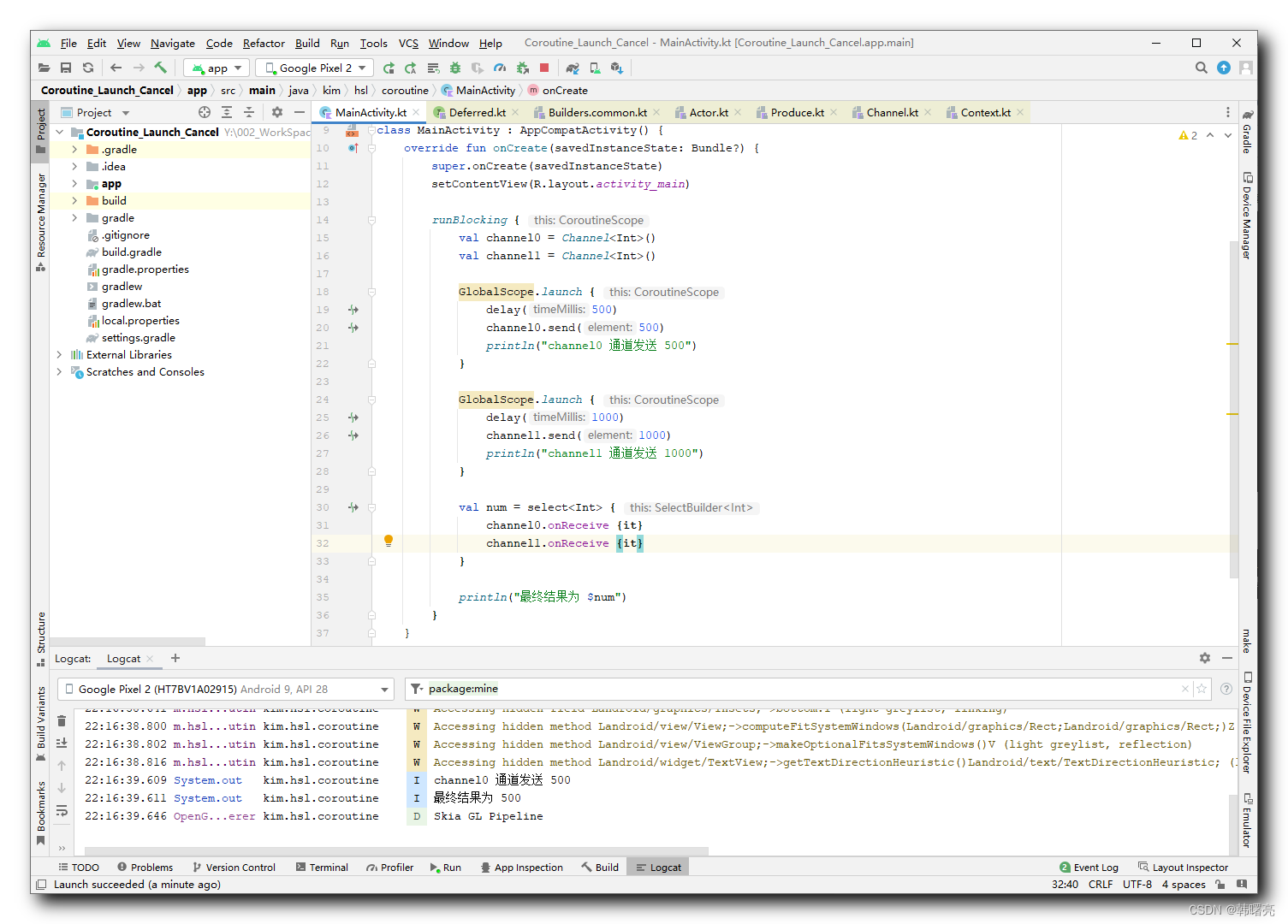Viewport: 1288px width, 924px height.
Task: Click the warnings indicator showing 2
Action: tap(1188, 135)
